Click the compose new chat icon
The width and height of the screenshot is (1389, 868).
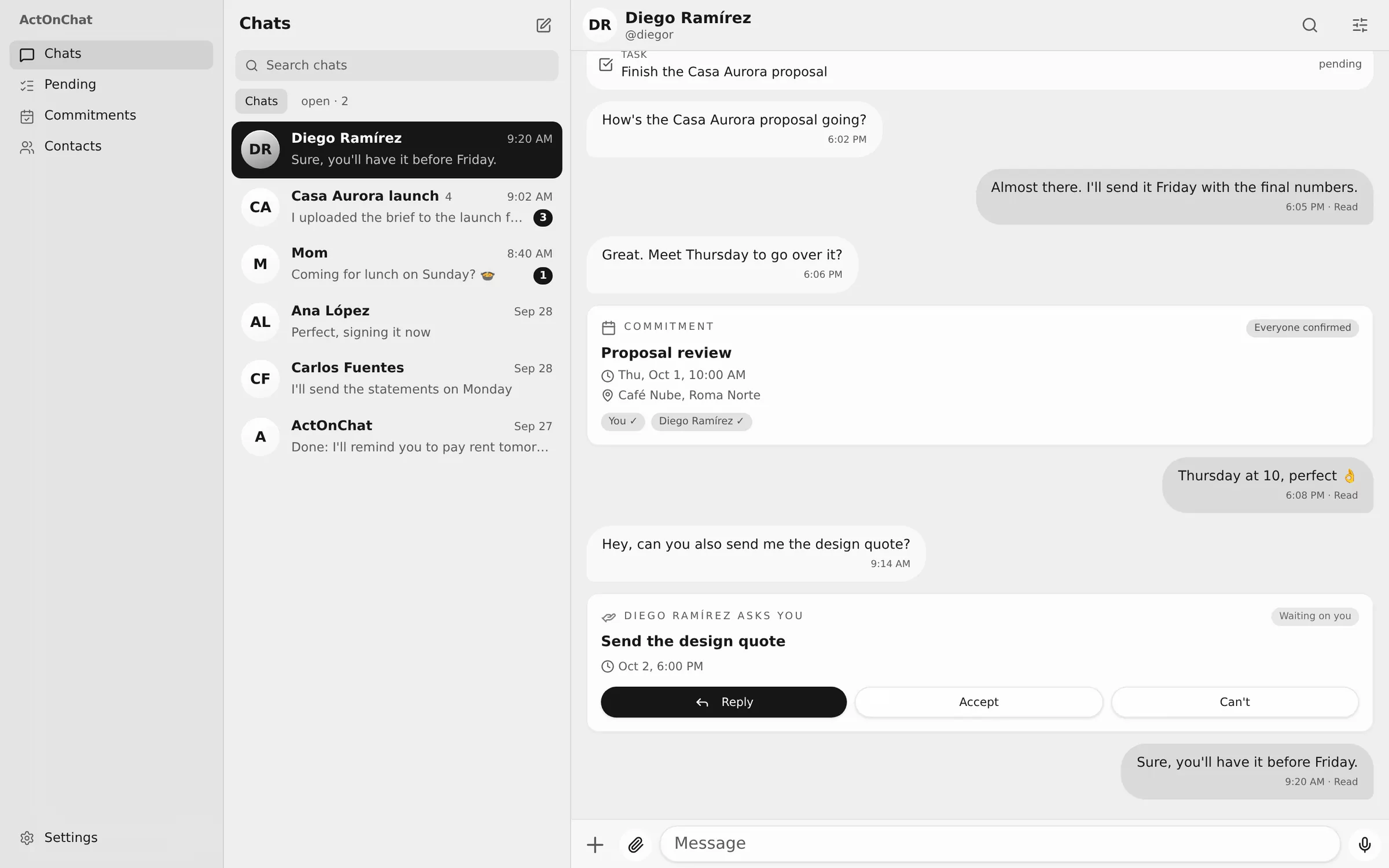543,25
